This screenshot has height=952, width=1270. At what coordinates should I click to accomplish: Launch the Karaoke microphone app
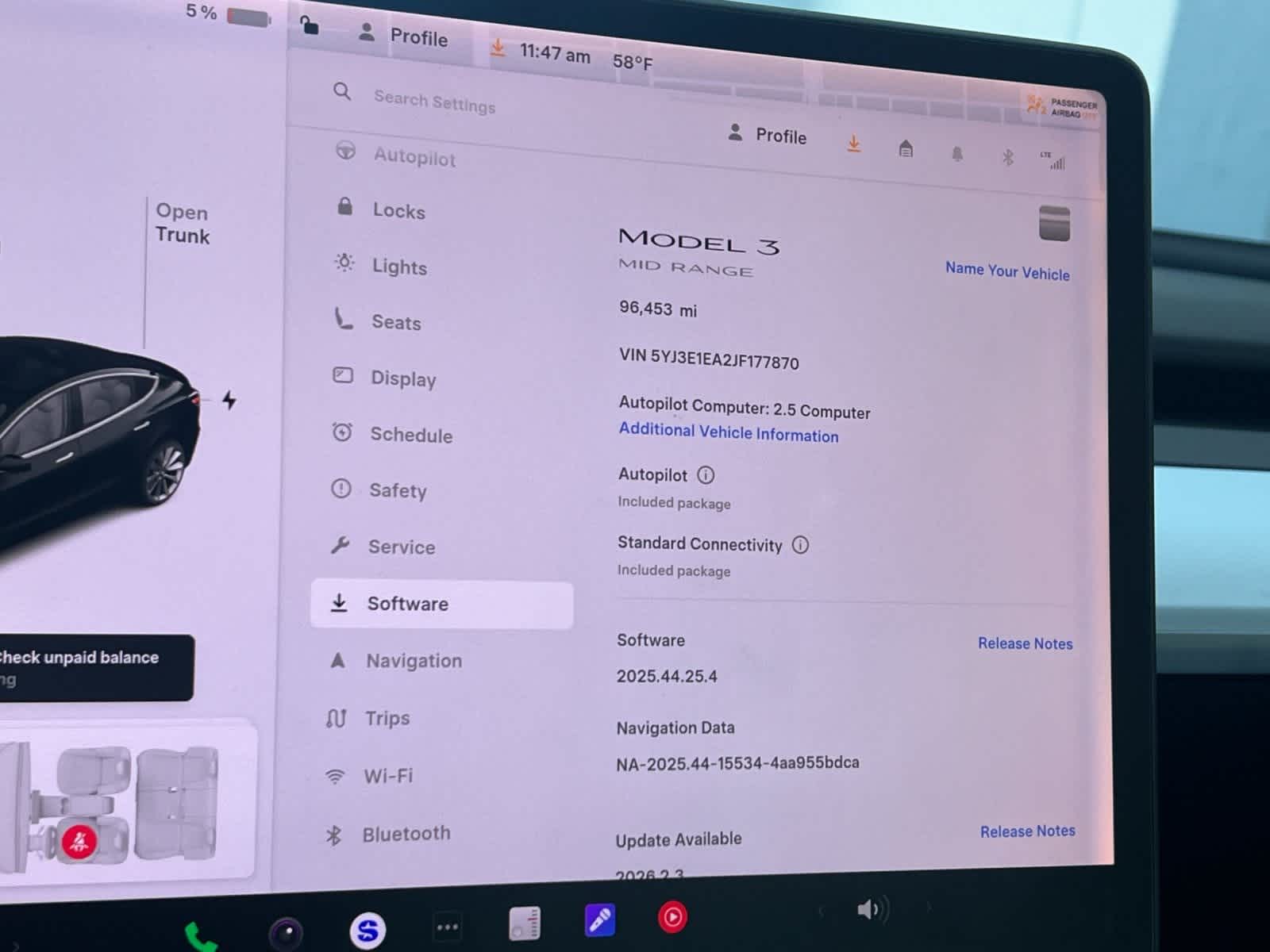coord(599,920)
